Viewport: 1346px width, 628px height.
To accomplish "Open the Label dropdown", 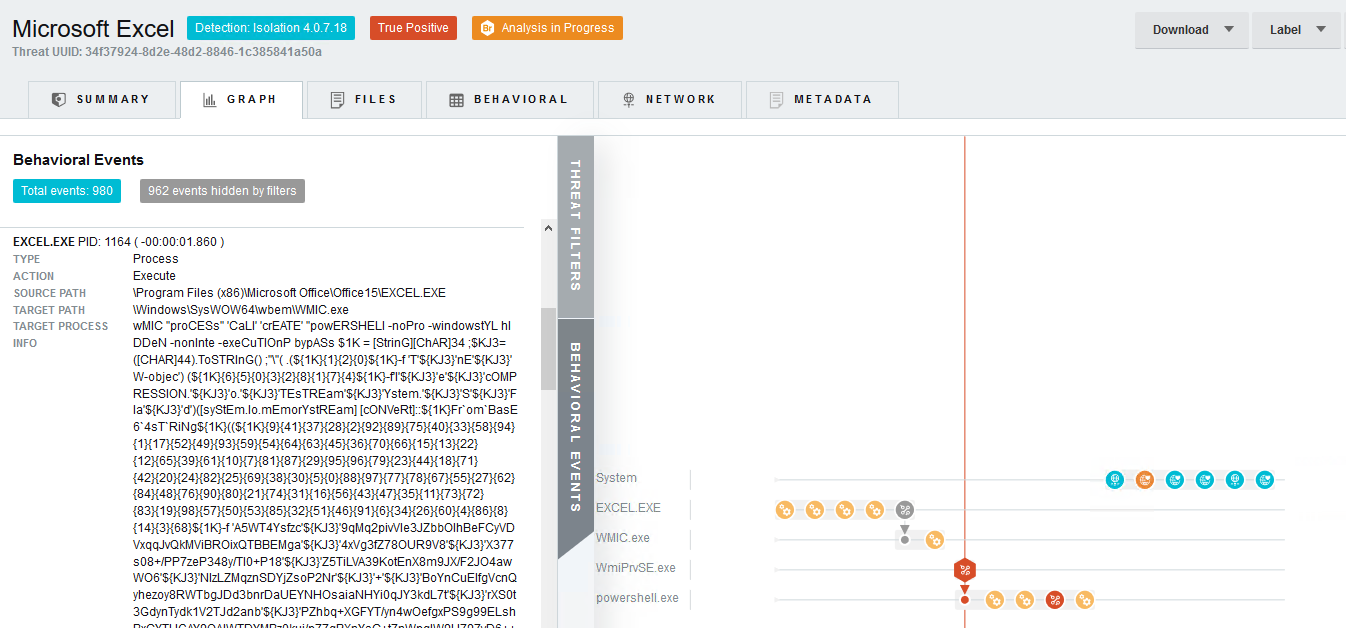I will tap(1296, 30).
